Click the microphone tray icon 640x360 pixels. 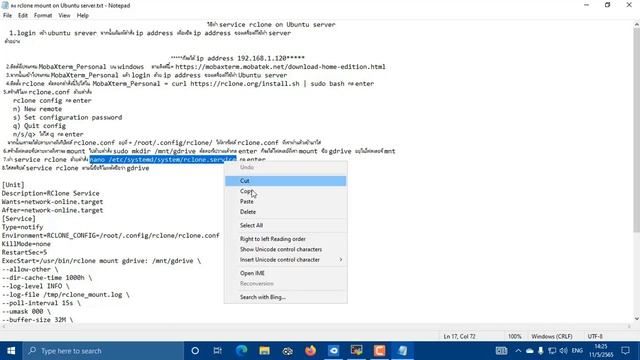[541, 351]
